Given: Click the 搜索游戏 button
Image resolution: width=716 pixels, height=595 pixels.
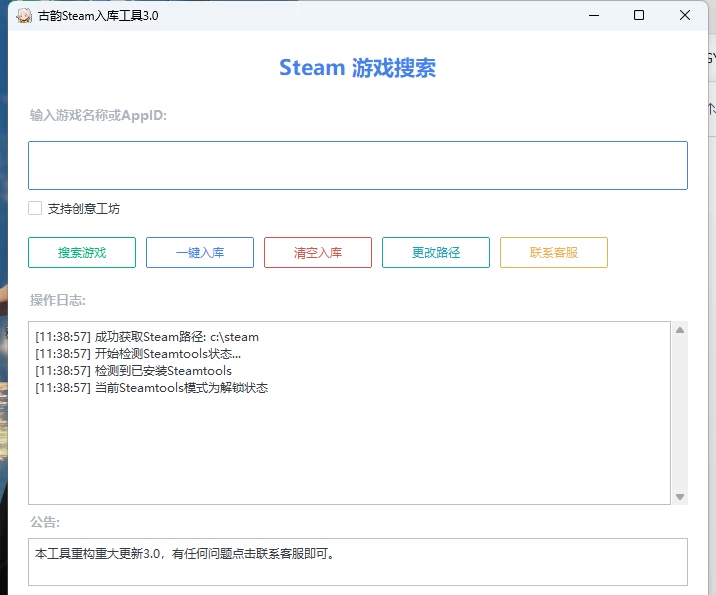Looking at the screenshot, I should click(82, 253).
